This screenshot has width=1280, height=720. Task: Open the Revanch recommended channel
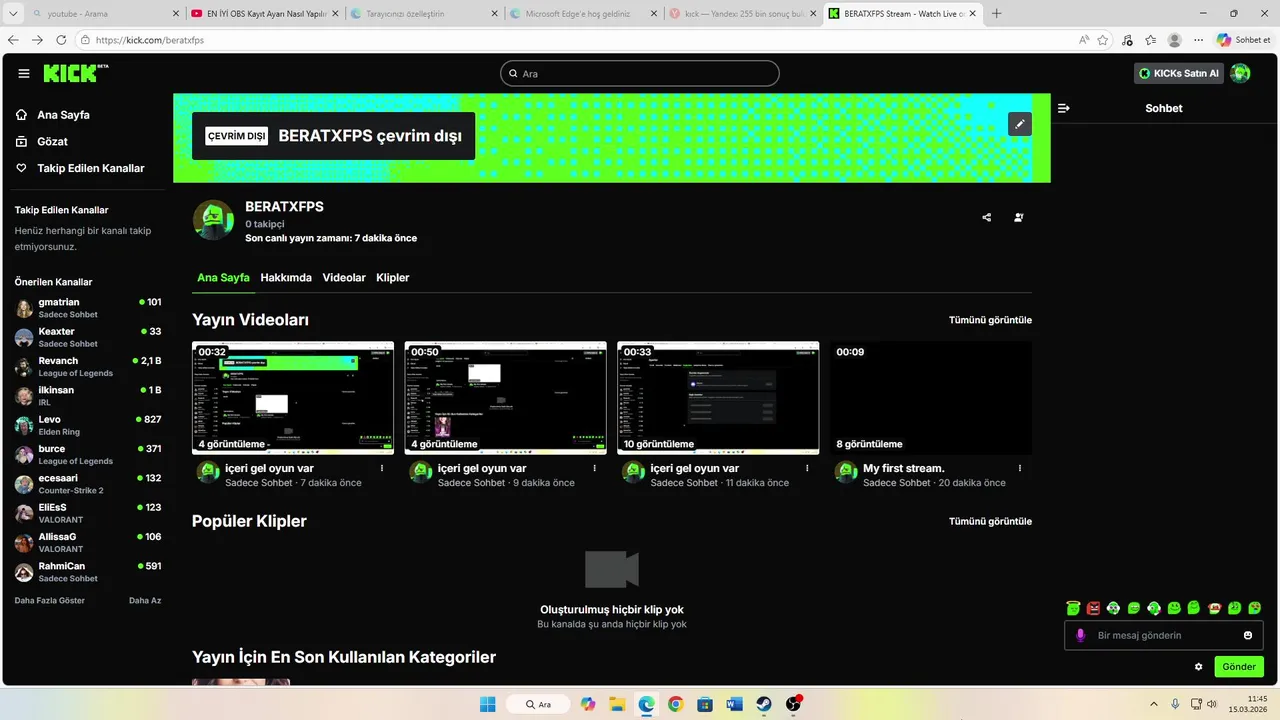click(88, 367)
